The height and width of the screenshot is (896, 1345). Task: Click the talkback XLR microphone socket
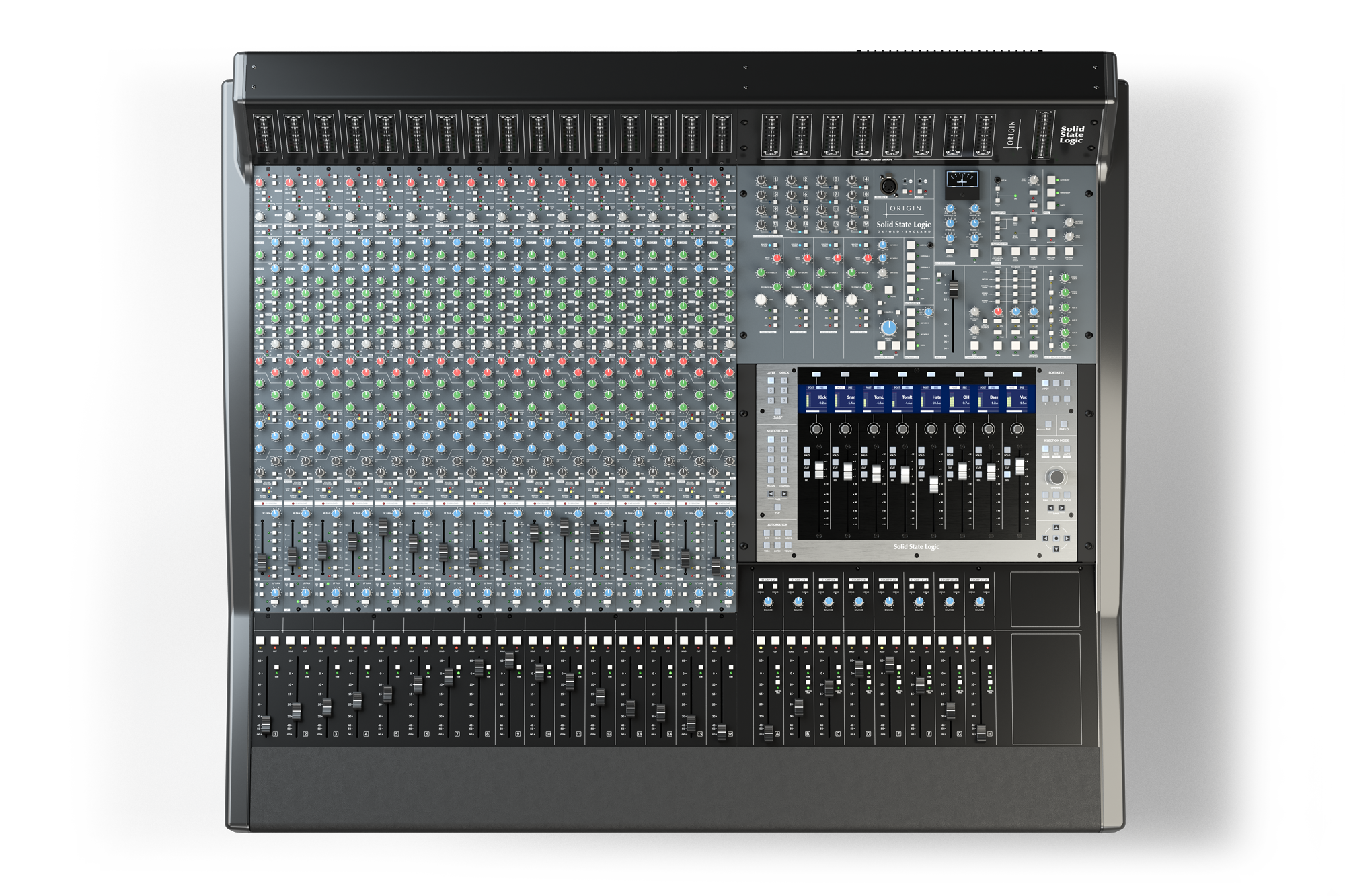[888, 185]
